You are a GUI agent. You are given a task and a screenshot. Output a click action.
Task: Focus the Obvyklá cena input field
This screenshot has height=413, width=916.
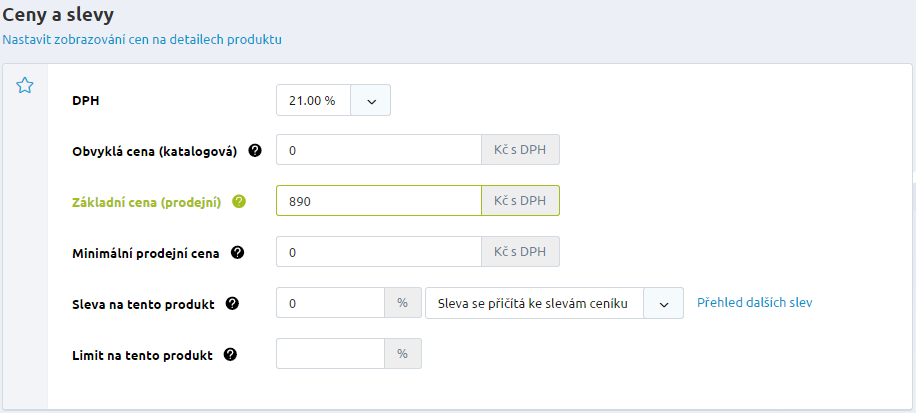(x=378, y=150)
